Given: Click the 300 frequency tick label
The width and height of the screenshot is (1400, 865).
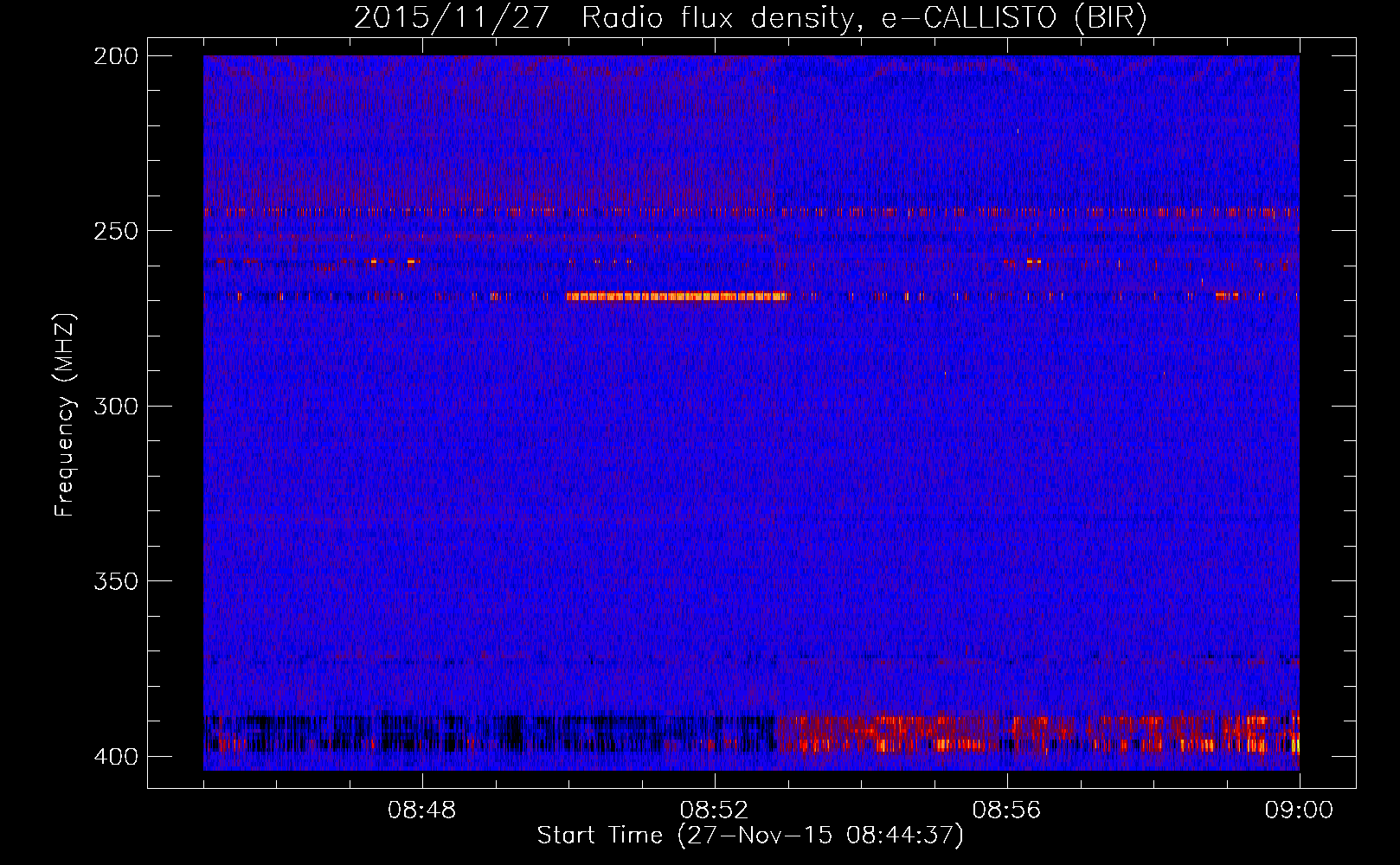Looking at the screenshot, I should click(115, 407).
